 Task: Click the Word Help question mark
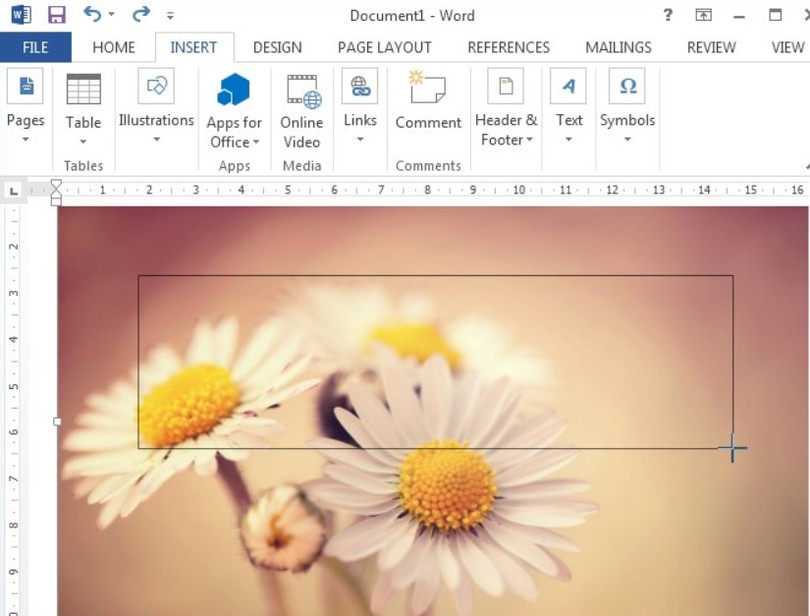pos(668,15)
